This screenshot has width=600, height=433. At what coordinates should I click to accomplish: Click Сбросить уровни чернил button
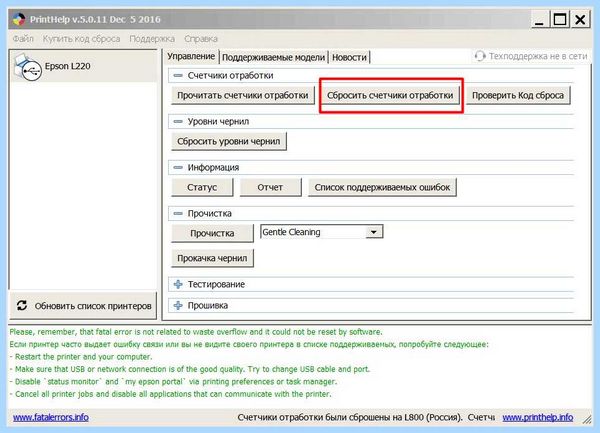coord(228,141)
